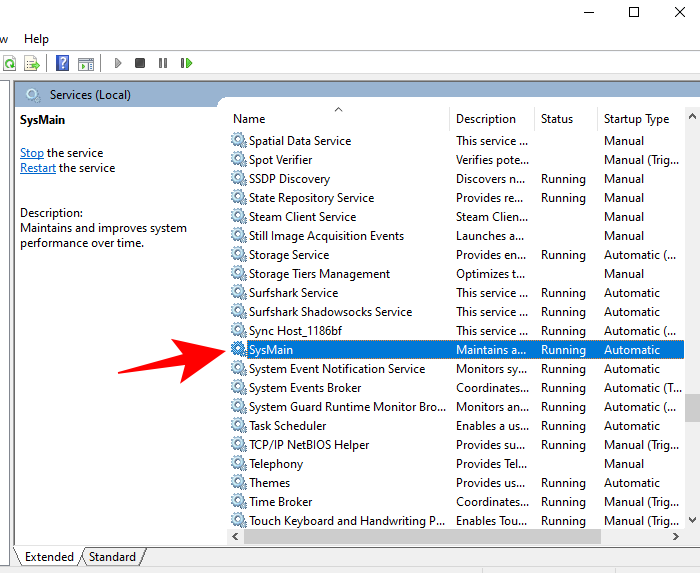Click the Services (Local) header icon
Screen dimensions: 700x573
pos(33,95)
